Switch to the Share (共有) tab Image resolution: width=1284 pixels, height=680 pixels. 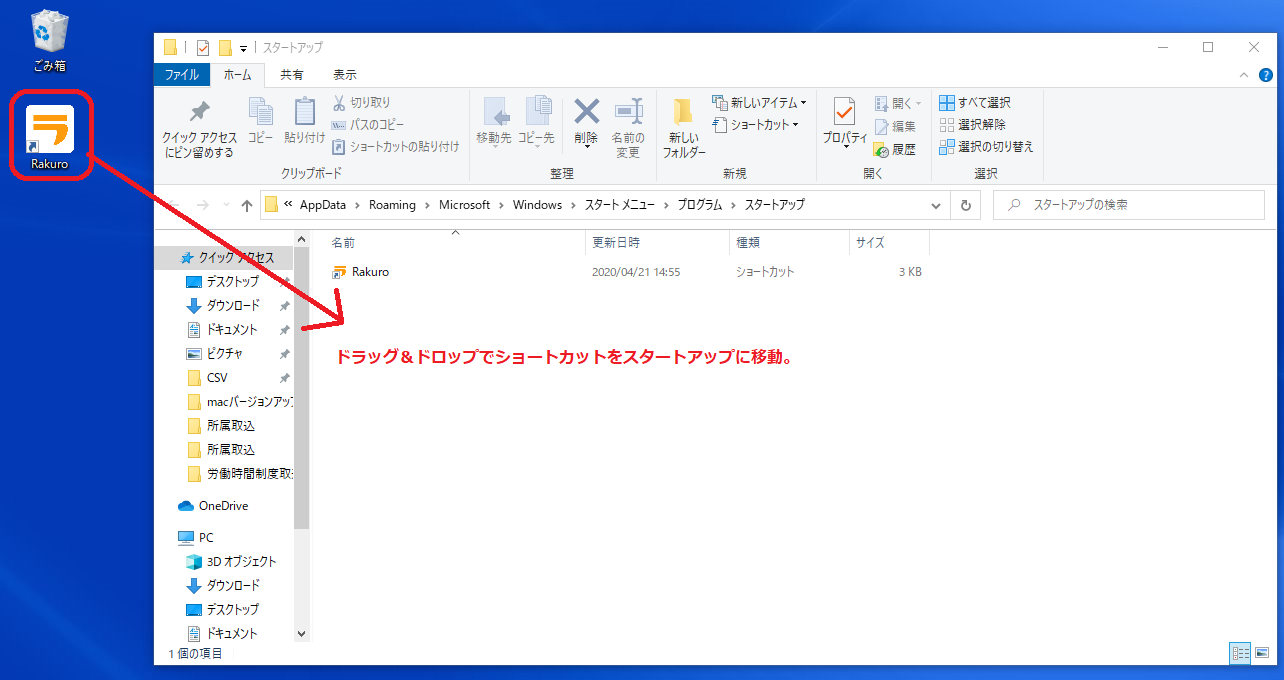pyautogui.click(x=292, y=75)
